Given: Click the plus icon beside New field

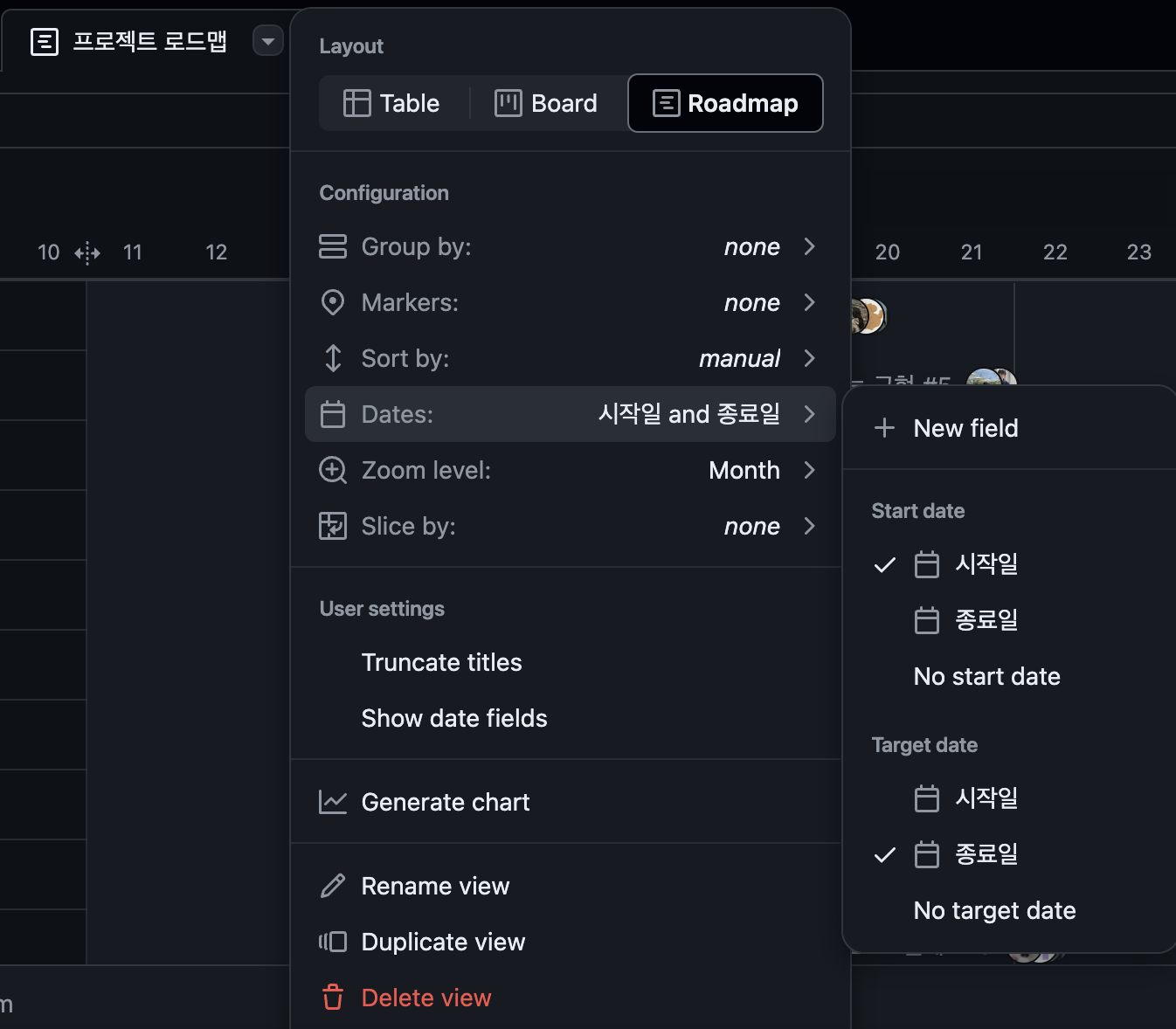Looking at the screenshot, I should point(885,428).
